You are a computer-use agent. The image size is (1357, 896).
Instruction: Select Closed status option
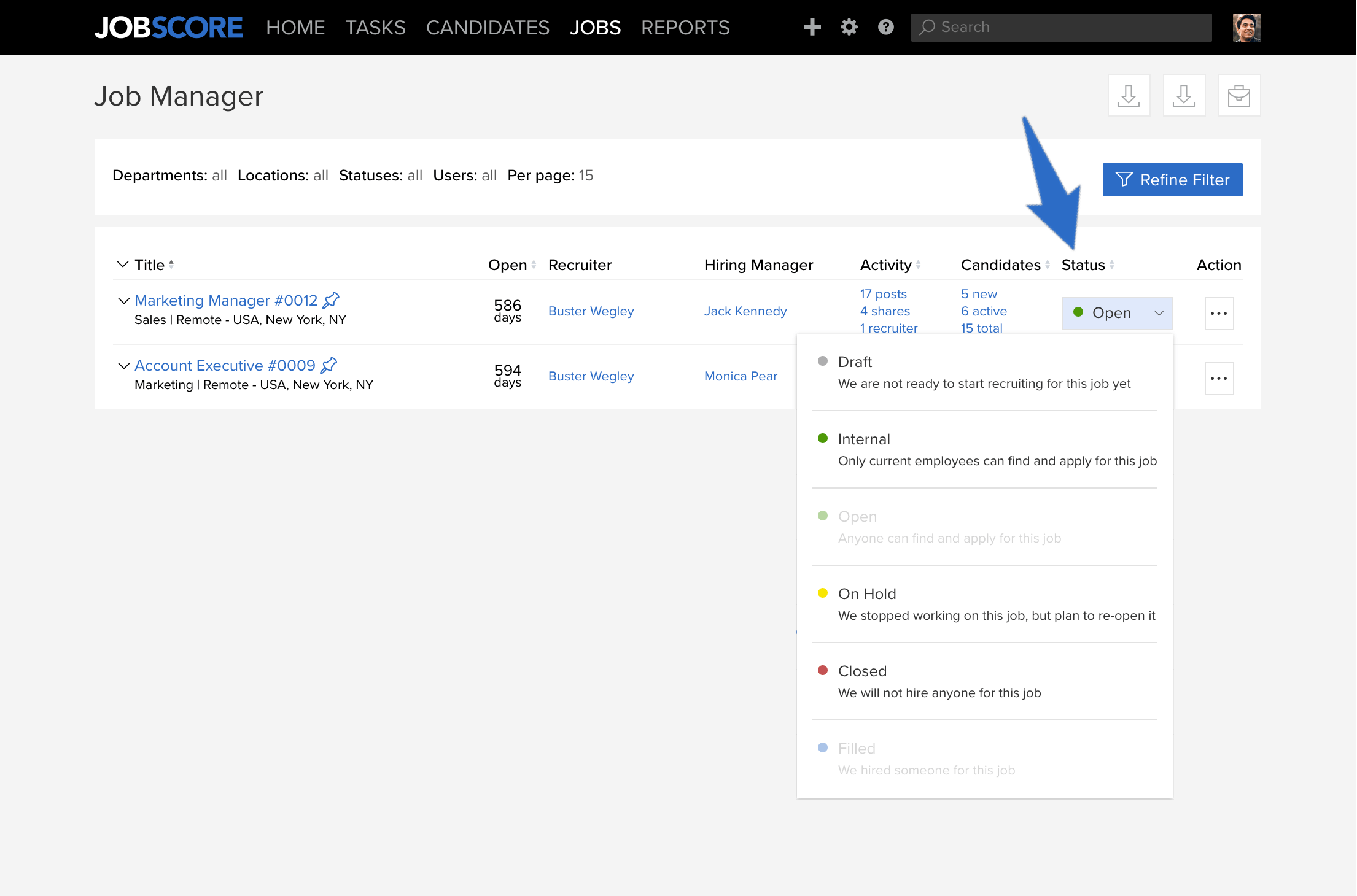click(x=984, y=682)
